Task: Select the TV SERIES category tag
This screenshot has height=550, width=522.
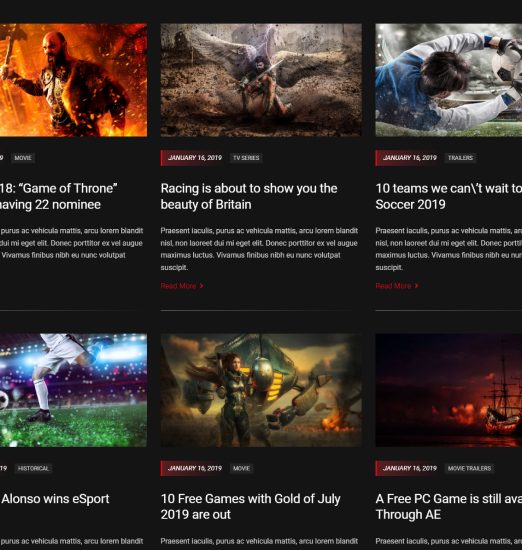Action: (x=246, y=158)
